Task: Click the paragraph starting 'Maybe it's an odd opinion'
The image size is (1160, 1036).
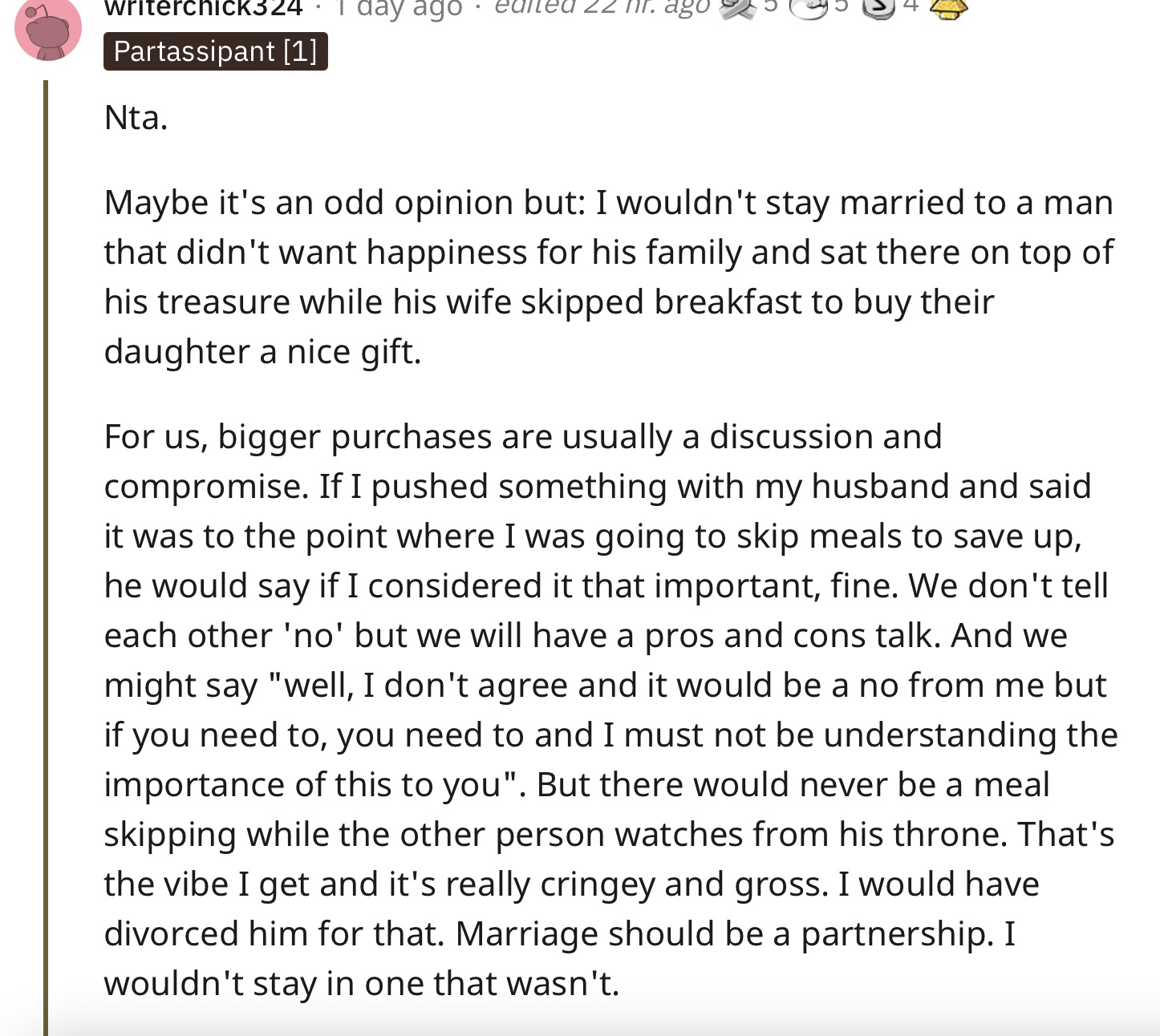Action: [609, 277]
